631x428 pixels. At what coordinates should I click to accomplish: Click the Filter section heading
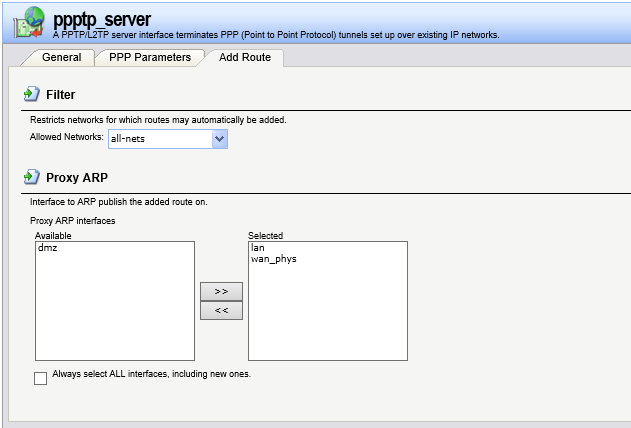(60, 95)
